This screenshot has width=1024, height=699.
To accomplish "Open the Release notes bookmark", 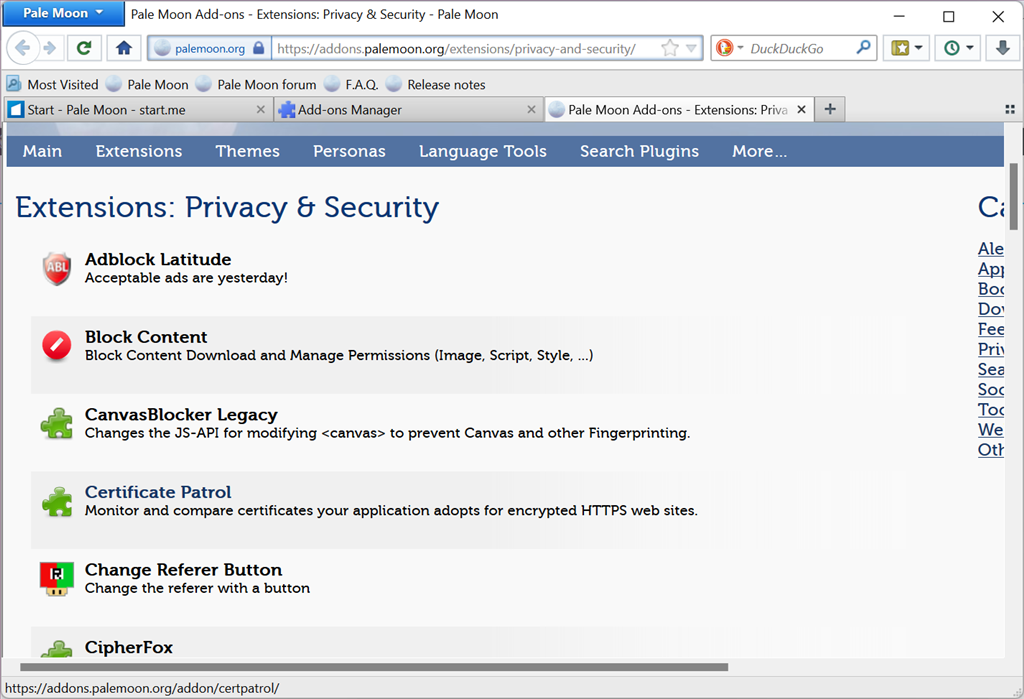I will click(436, 84).
